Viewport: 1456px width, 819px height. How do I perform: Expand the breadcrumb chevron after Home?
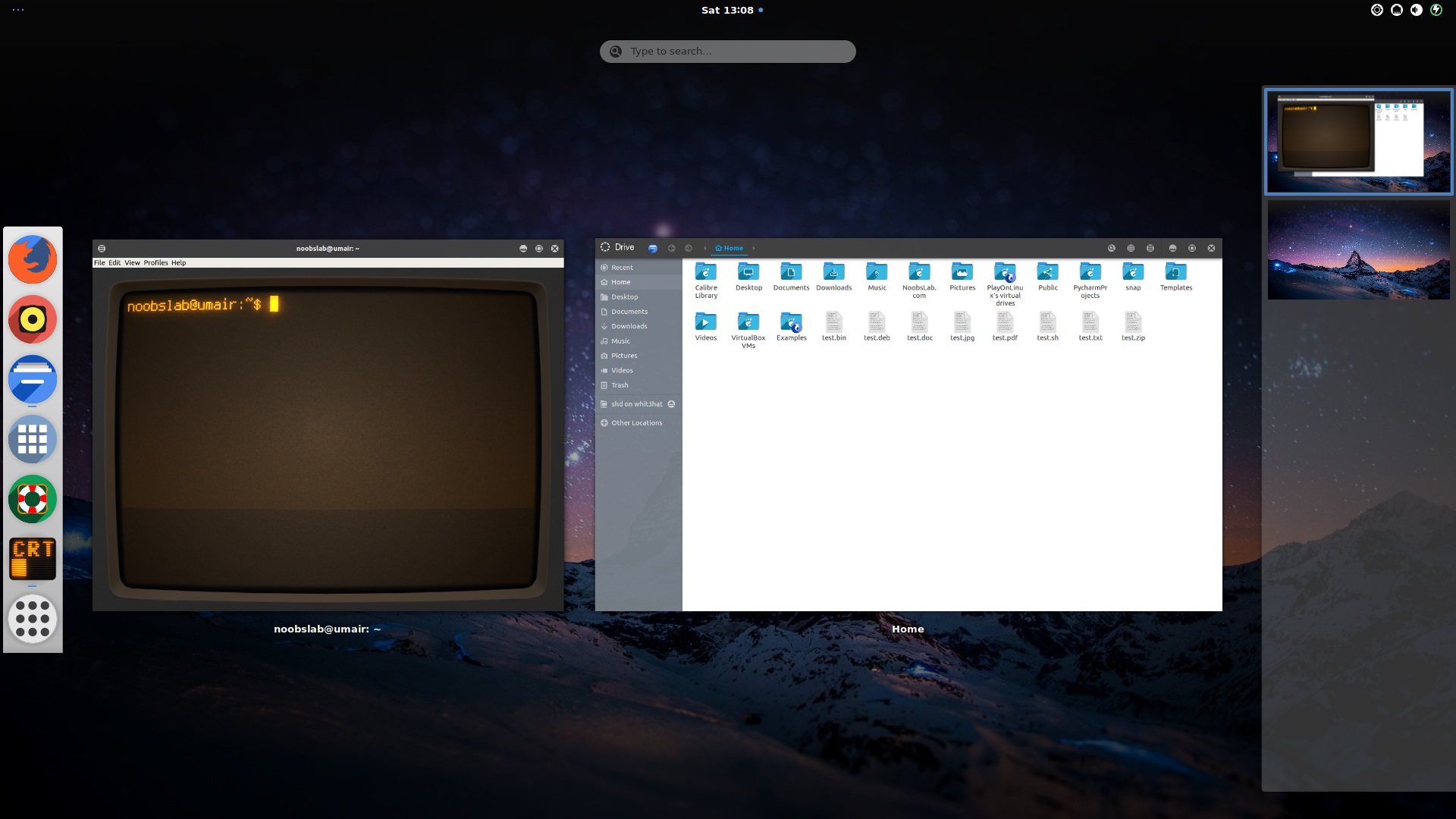(x=754, y=248)
